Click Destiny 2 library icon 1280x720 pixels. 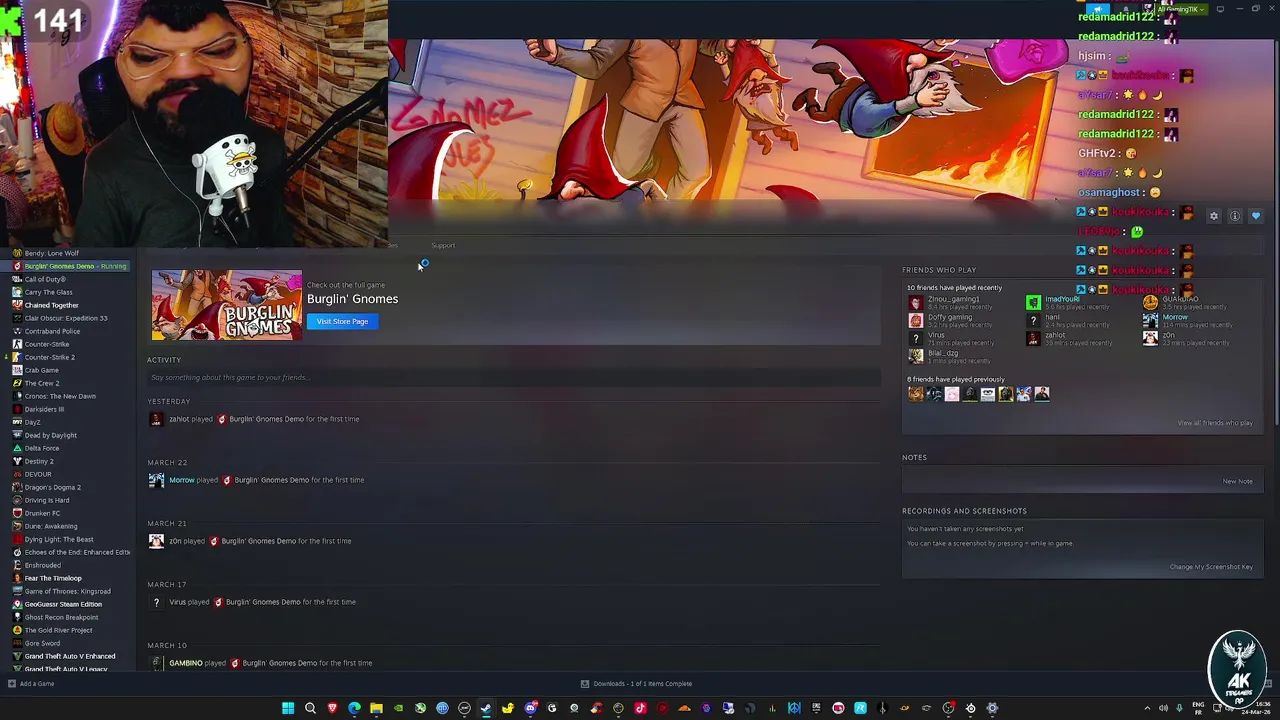(17, 461)
